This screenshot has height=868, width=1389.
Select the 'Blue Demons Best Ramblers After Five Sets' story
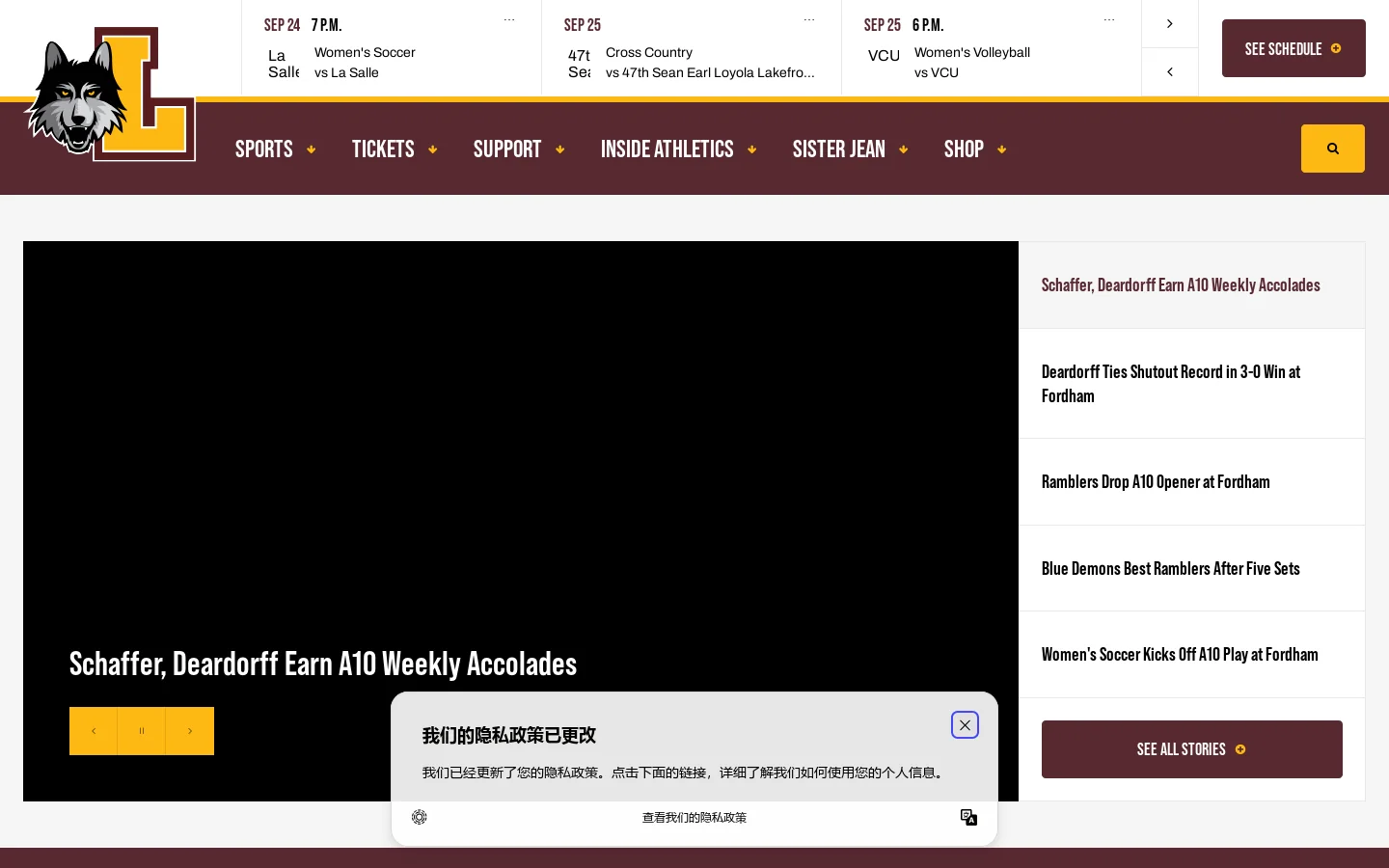1192,569
